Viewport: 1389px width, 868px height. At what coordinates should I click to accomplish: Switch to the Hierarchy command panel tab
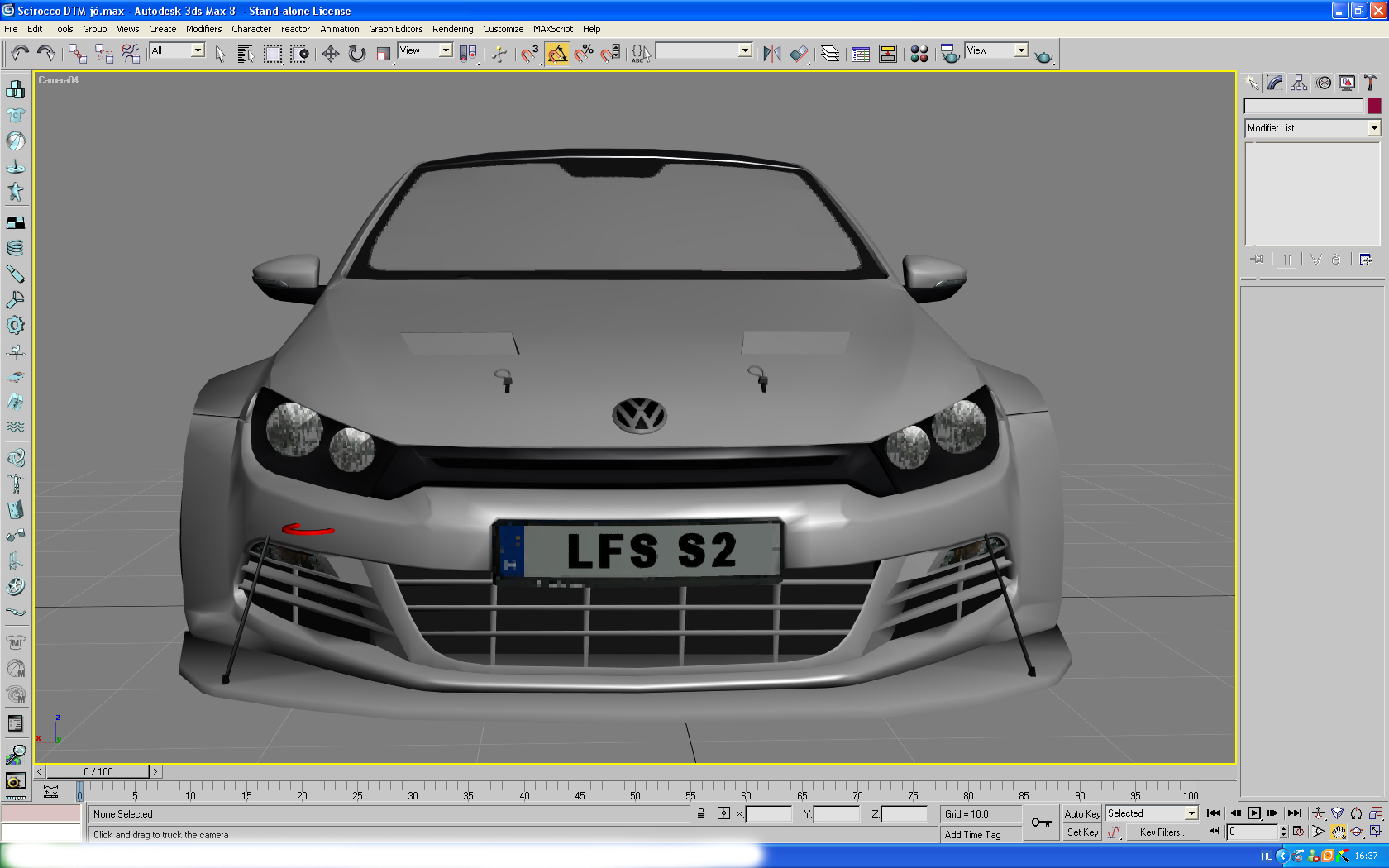1299,83
